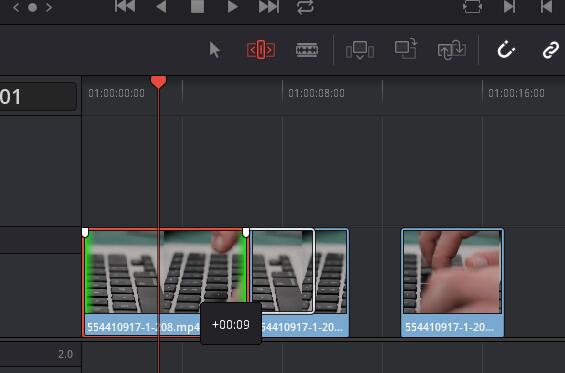Screen dimensions: 565x373
Task: Select the arrow Selection Mode tool
Action: click(214, 50)
